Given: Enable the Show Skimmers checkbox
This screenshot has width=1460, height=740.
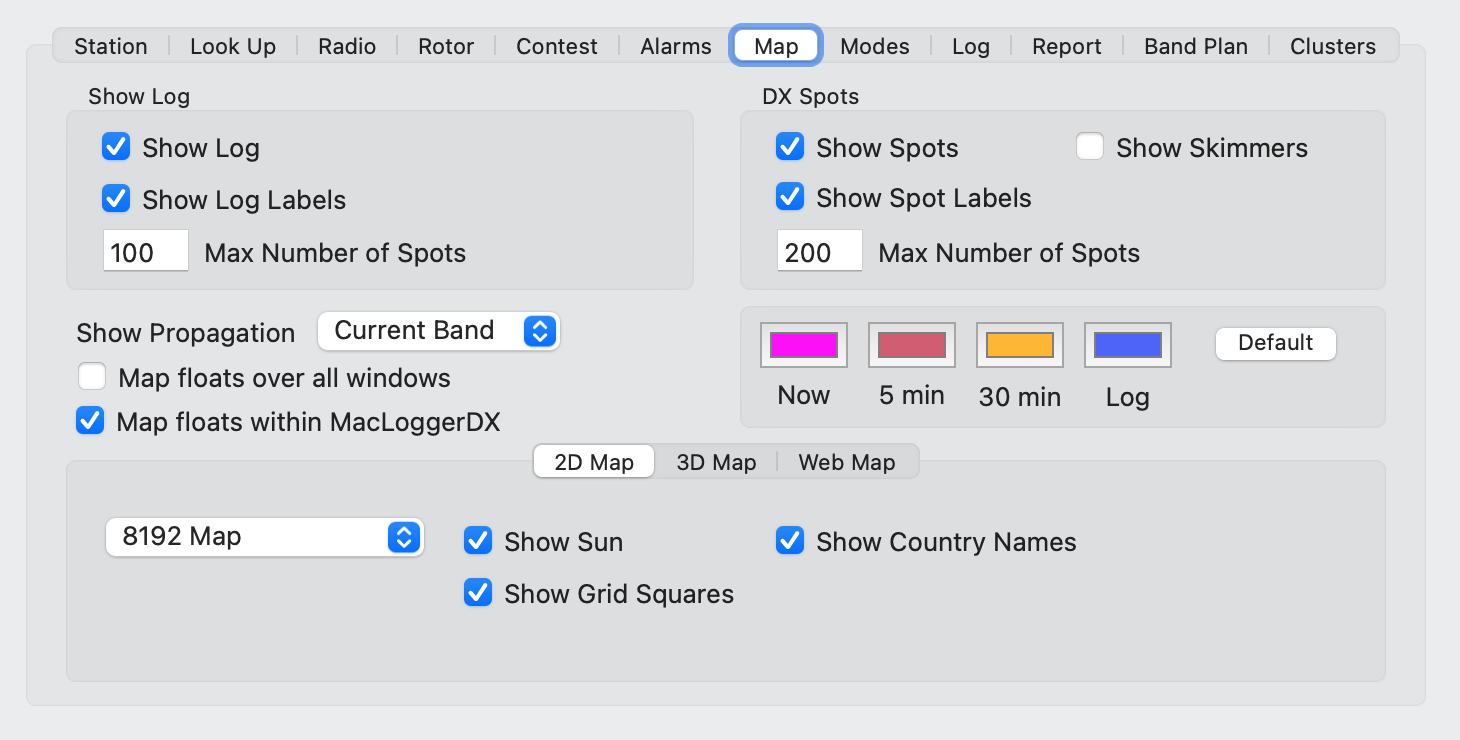Looking at the screenshot, I should [1089, 146].
